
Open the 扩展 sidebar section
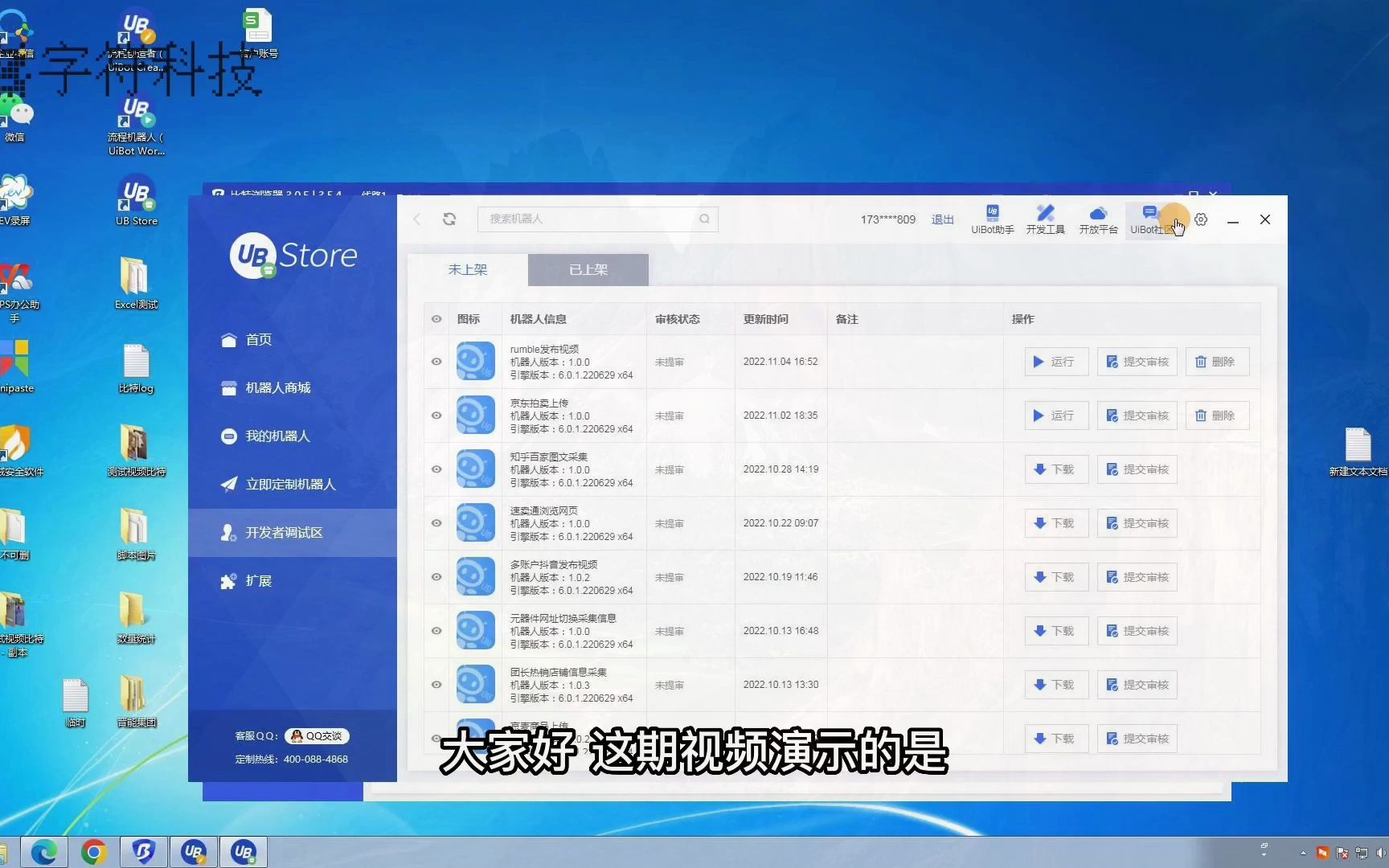point(258,580)
